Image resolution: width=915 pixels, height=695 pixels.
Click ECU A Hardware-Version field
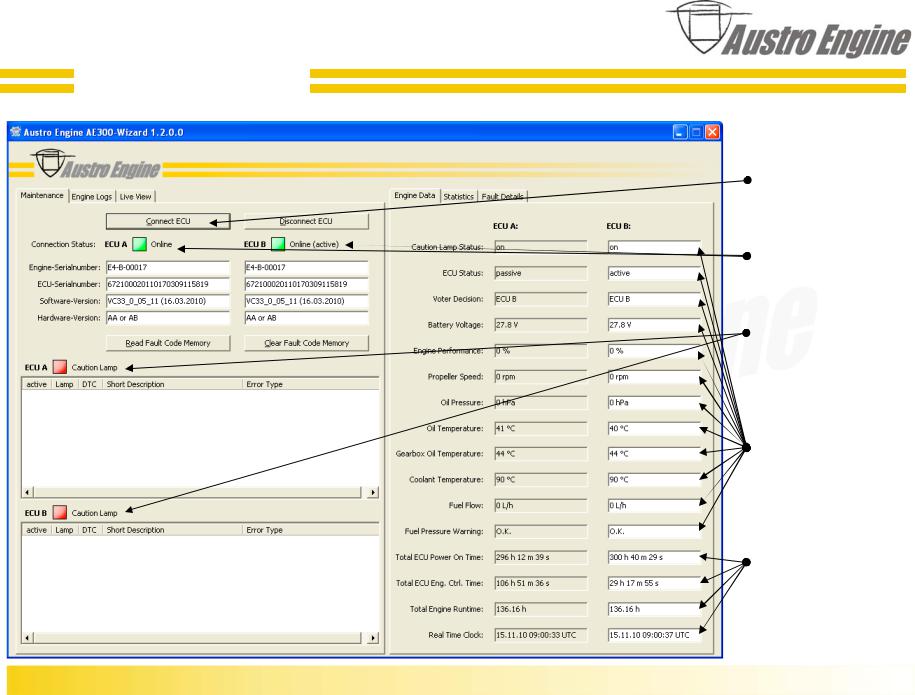168,318
